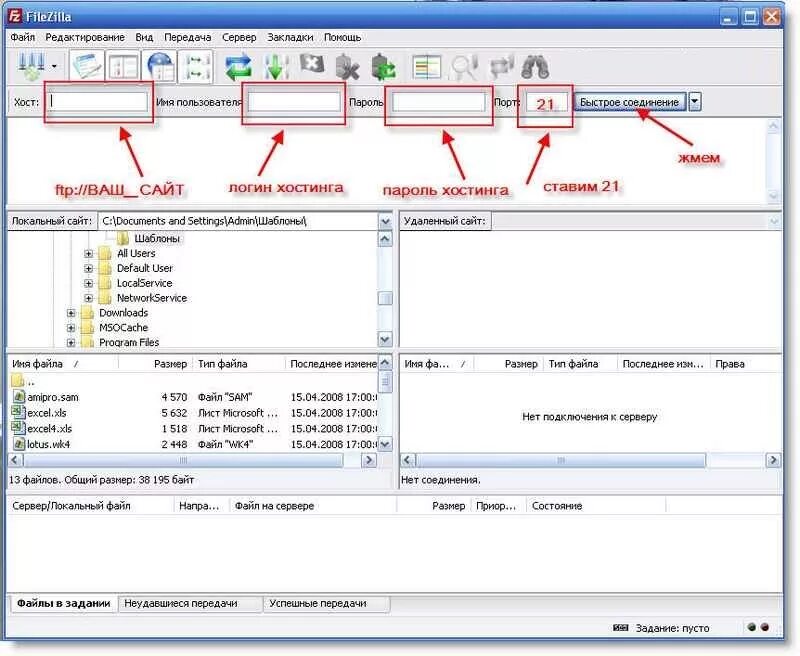Image resolution: width=800 pixels, height=656 pixels.
Task: Toggle remote directory tree icon
Action: click(x=160, y=66)
